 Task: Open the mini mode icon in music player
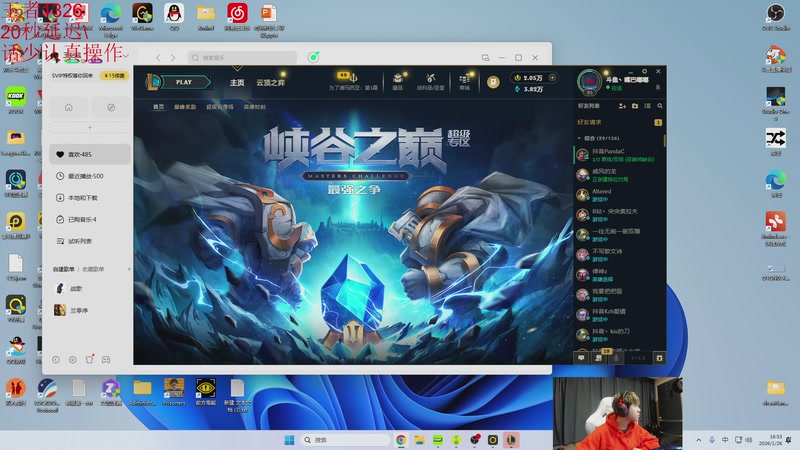click(x=485, y=58)
